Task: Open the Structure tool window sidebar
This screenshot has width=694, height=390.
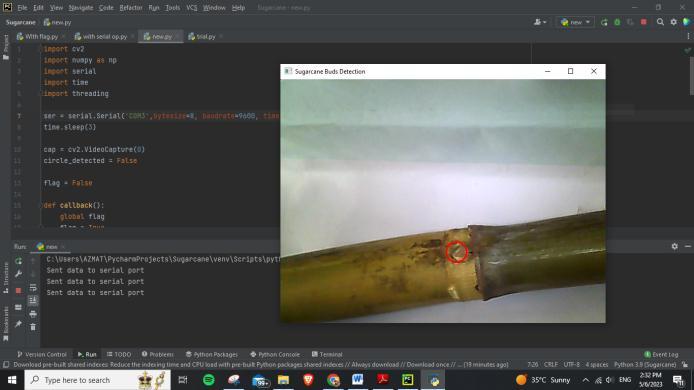Action: (6, 278)
